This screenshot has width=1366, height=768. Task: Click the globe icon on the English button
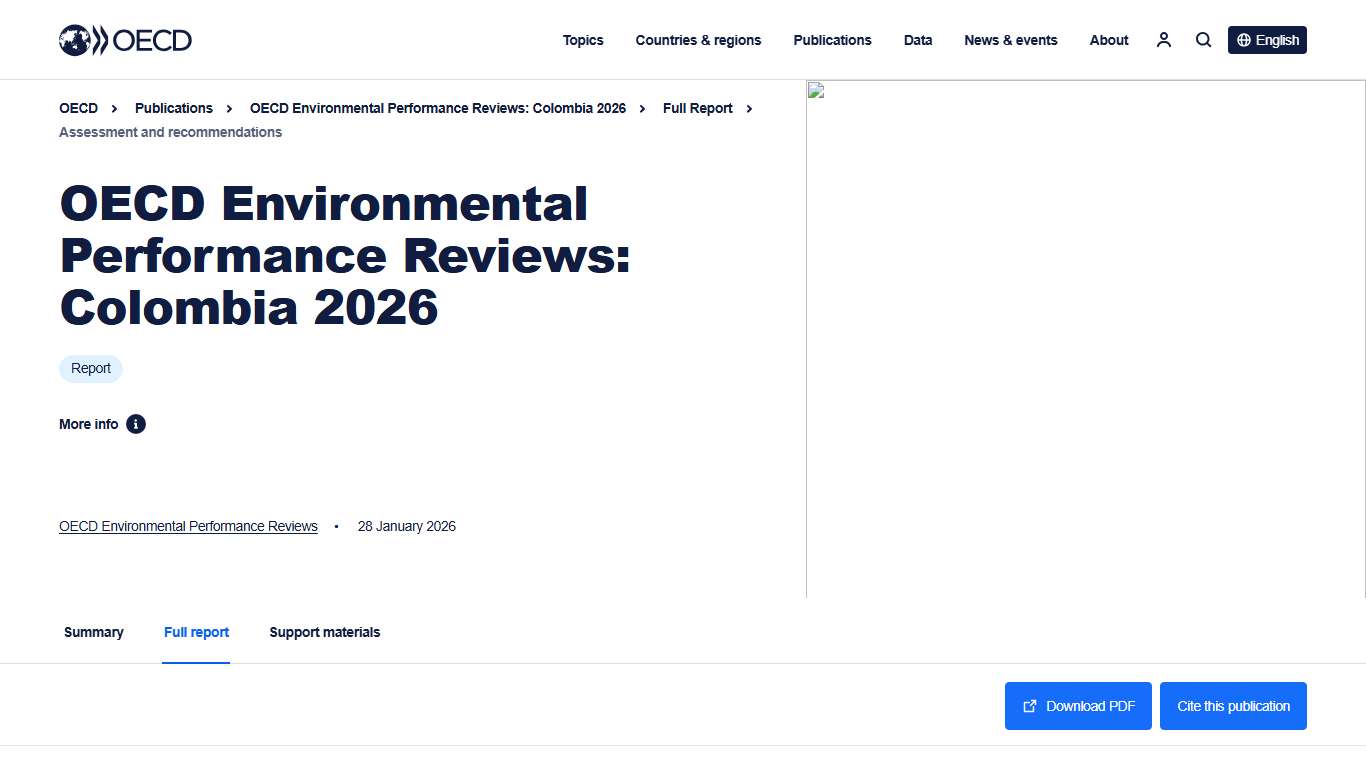[1243, 39]
